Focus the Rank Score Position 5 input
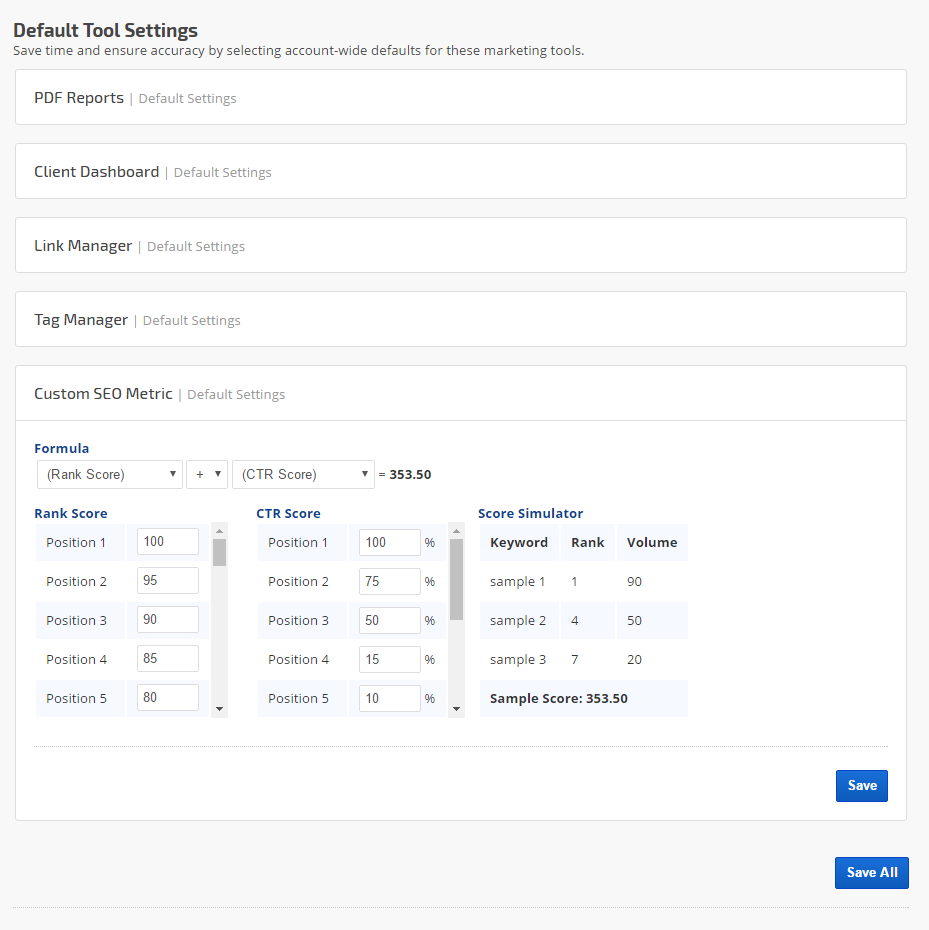Screen dimensions: 929x930 coord(167,698)
